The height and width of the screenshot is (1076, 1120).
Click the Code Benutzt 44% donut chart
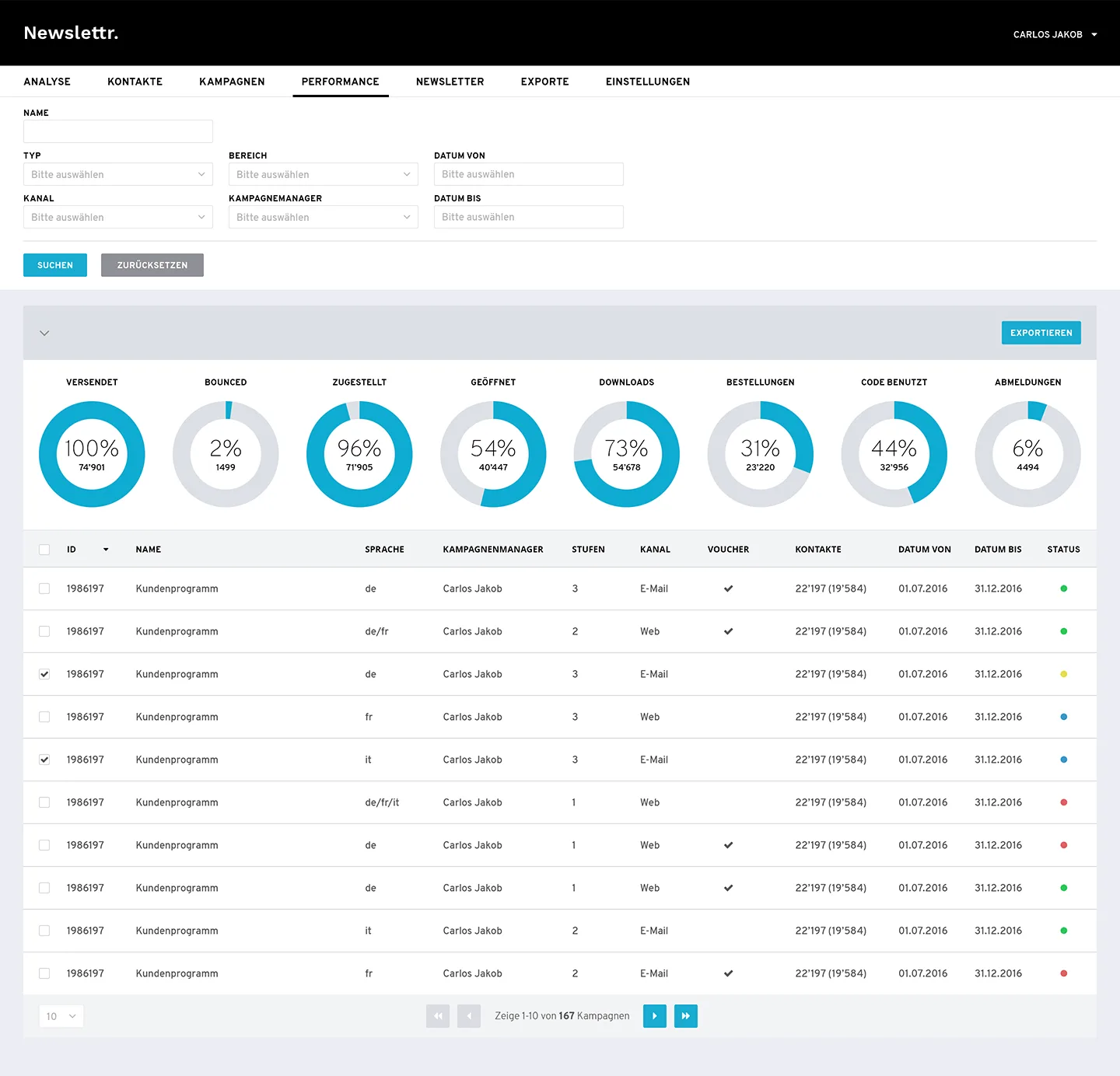click(x=894, y=454)
